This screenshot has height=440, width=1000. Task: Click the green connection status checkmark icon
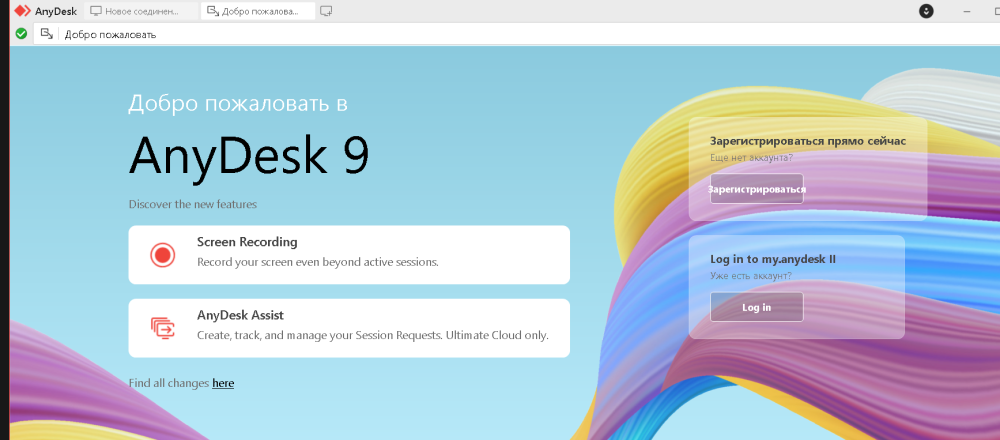21,34
